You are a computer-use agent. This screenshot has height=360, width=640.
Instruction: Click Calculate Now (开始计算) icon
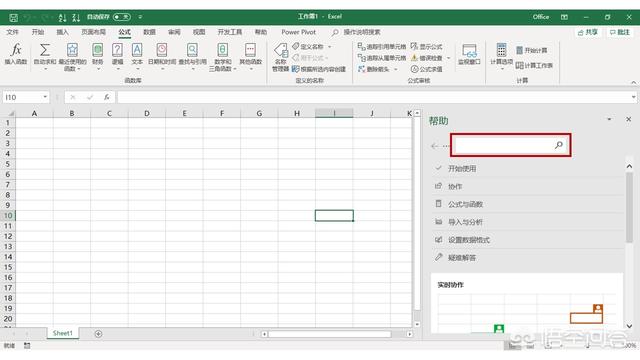(520, 50)
